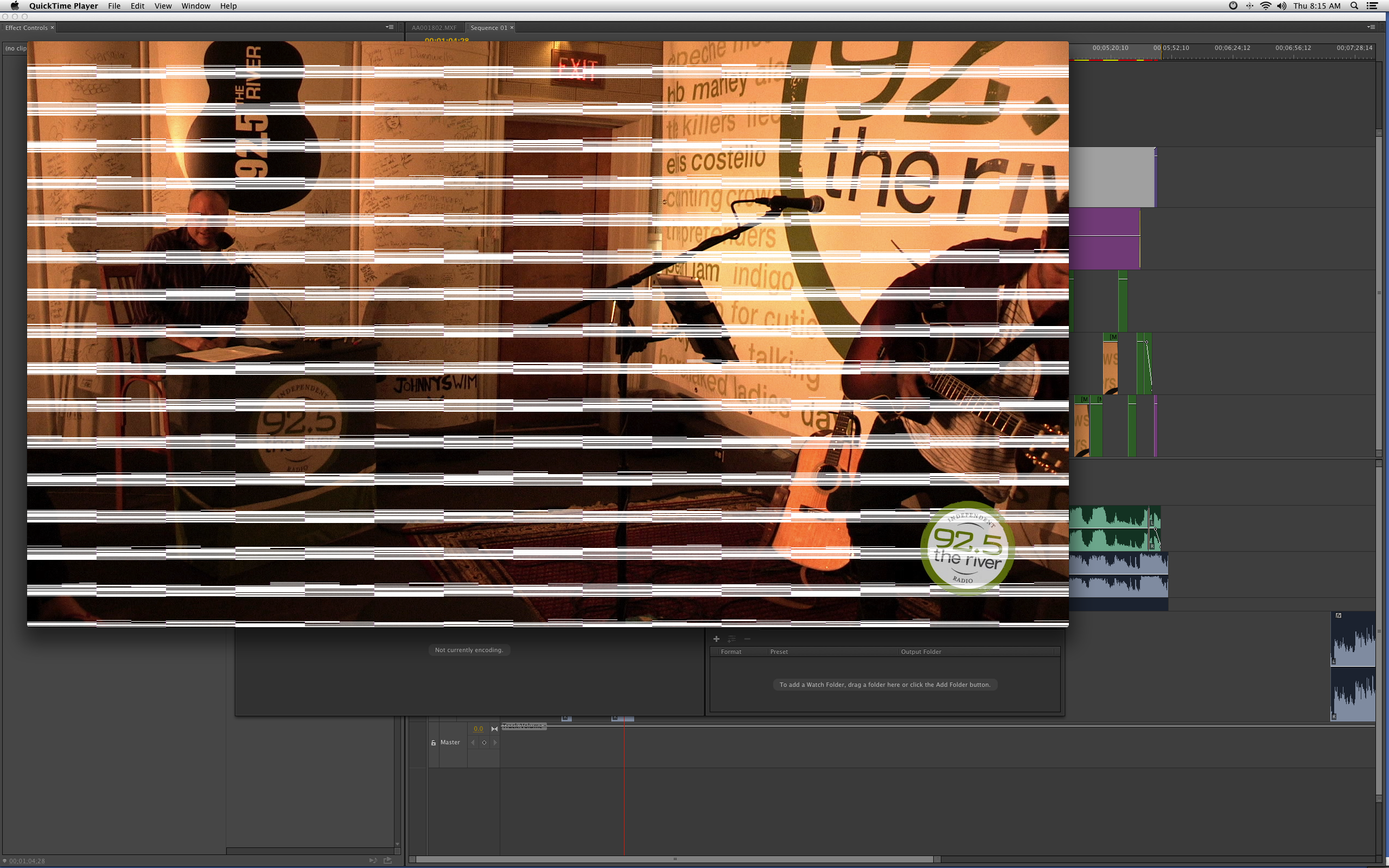The height and width of the screenshot is (868, 1389).
Task: Click the work area end marker near 00;05;52;10
Action: click(x=1162, y=51)
